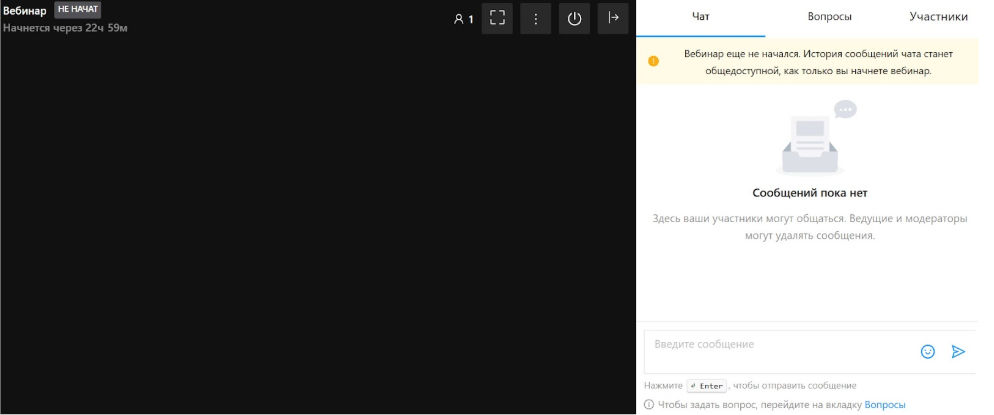This screenshot has height=415, width=994.
Task: Click the info icon beside question hint
Action: pyautogui.click(x=649, y=405)
